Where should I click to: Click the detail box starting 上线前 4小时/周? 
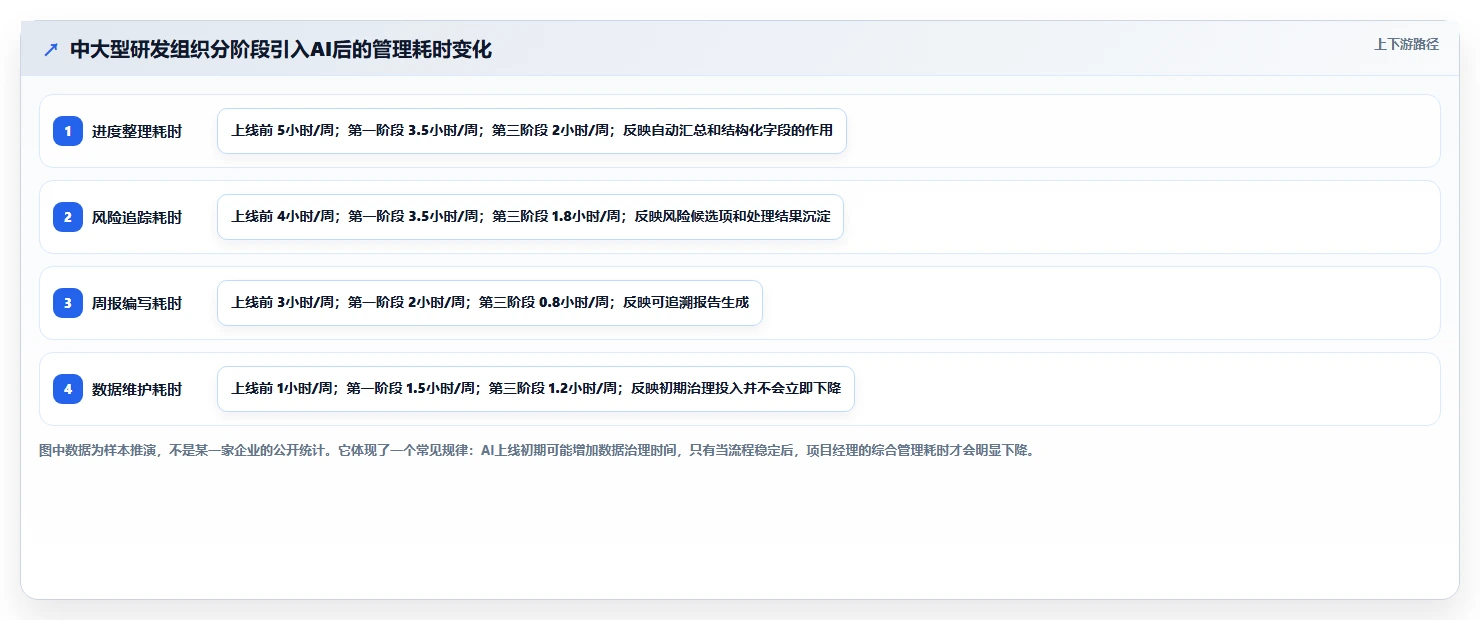(x=530, y=217)
